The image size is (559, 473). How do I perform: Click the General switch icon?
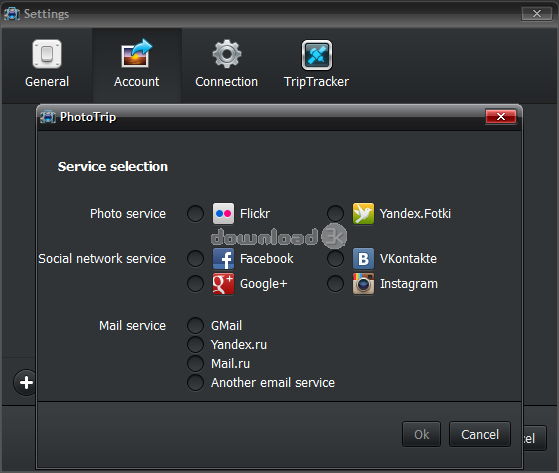47,54
